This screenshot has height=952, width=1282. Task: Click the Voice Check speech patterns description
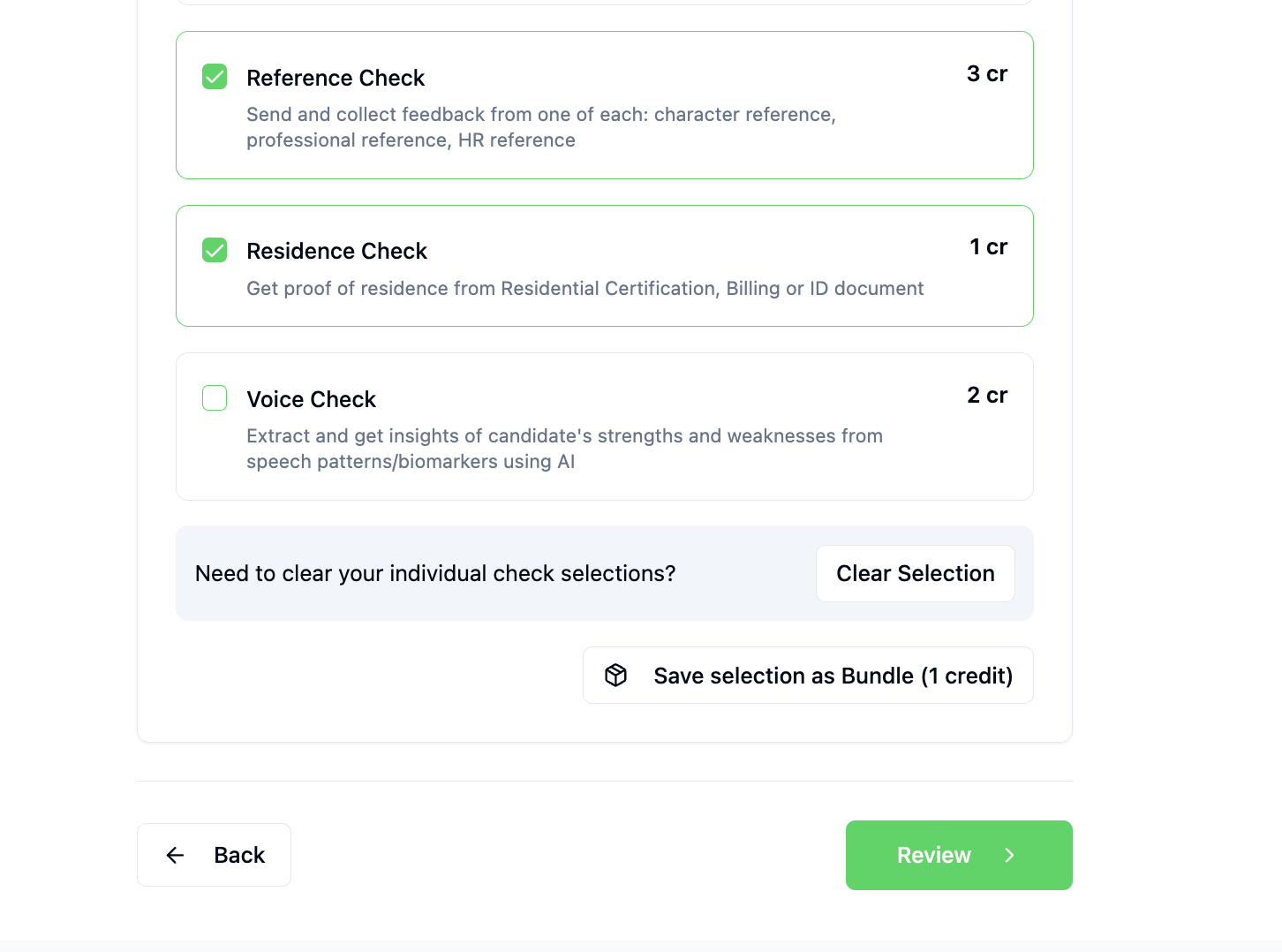pyautogui.click(x=564, y=449)
